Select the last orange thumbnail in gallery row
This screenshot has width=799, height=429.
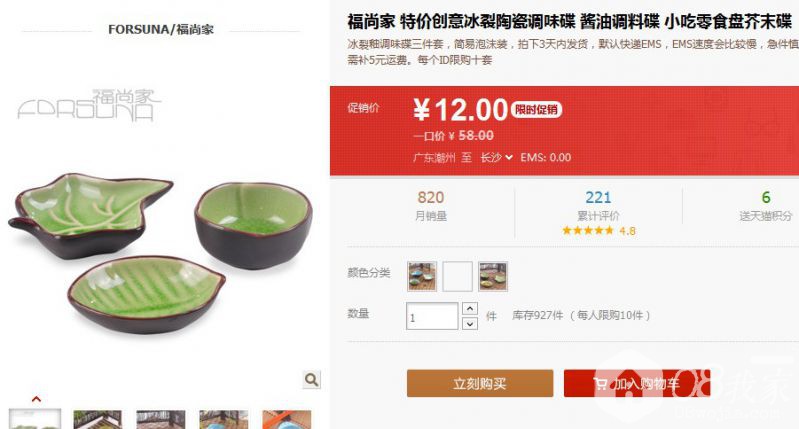[286, 419]
